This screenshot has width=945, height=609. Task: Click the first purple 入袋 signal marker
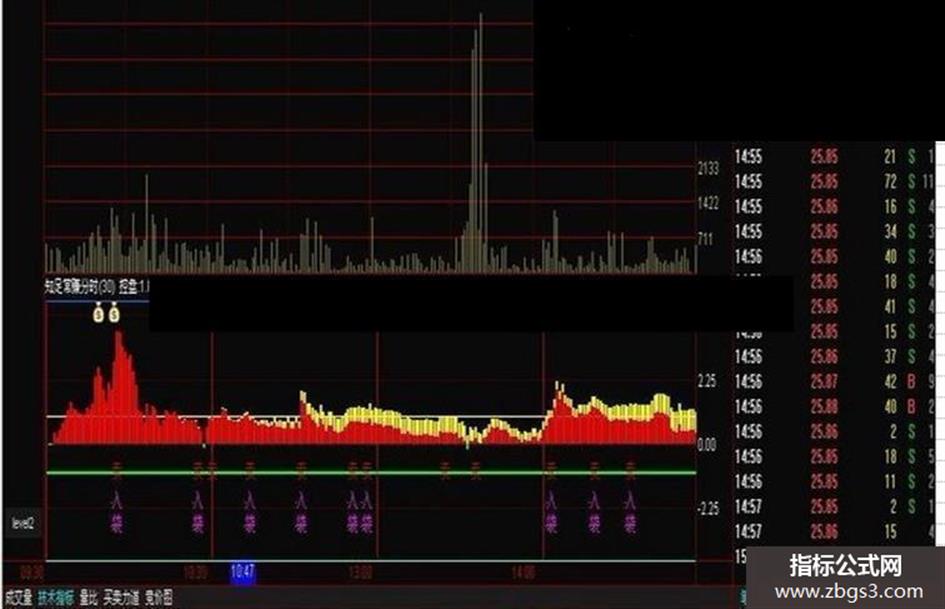pyautogui.click(x=117, y=512)
